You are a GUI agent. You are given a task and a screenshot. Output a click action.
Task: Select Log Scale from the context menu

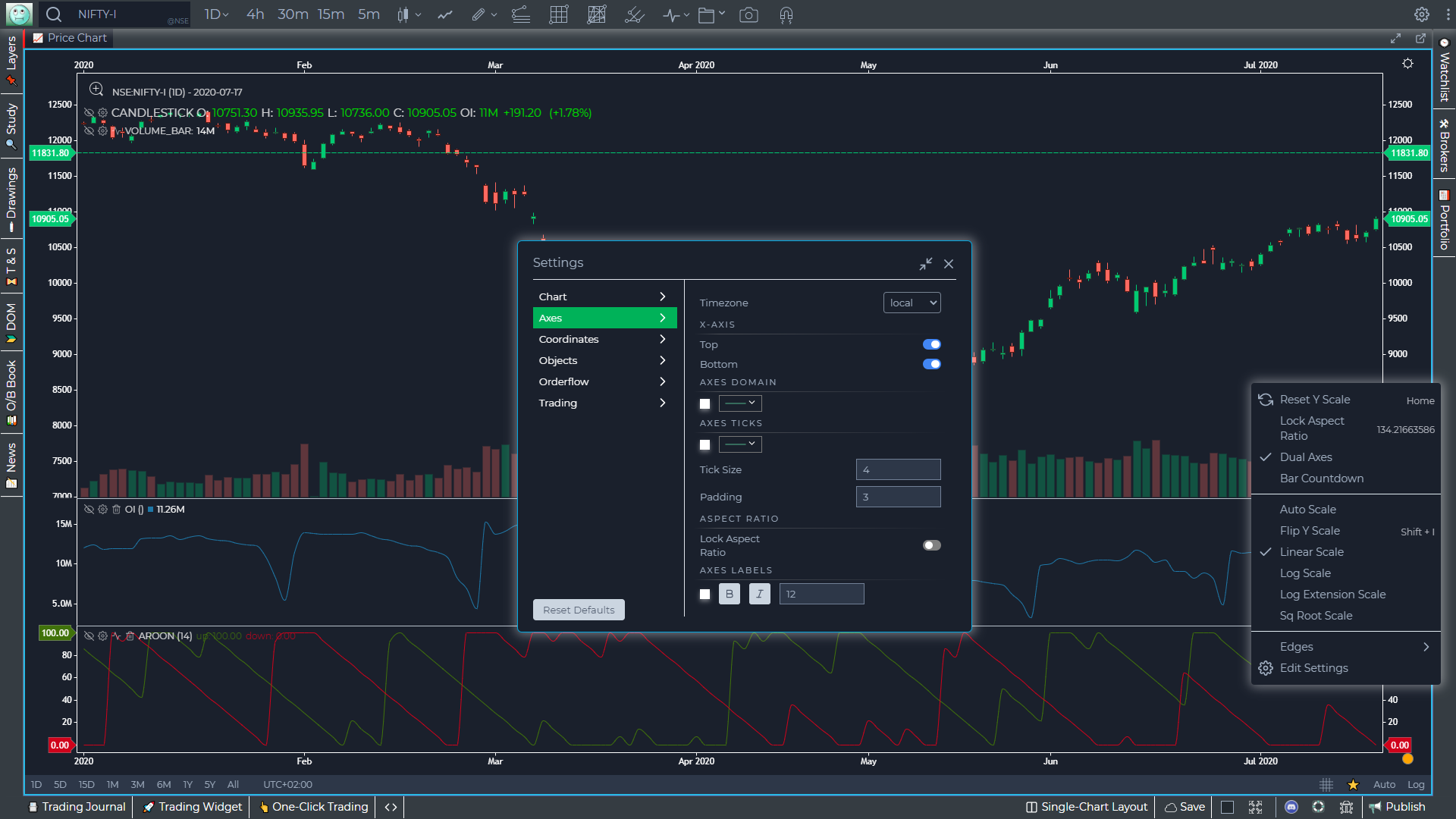tap(1306, 573)
